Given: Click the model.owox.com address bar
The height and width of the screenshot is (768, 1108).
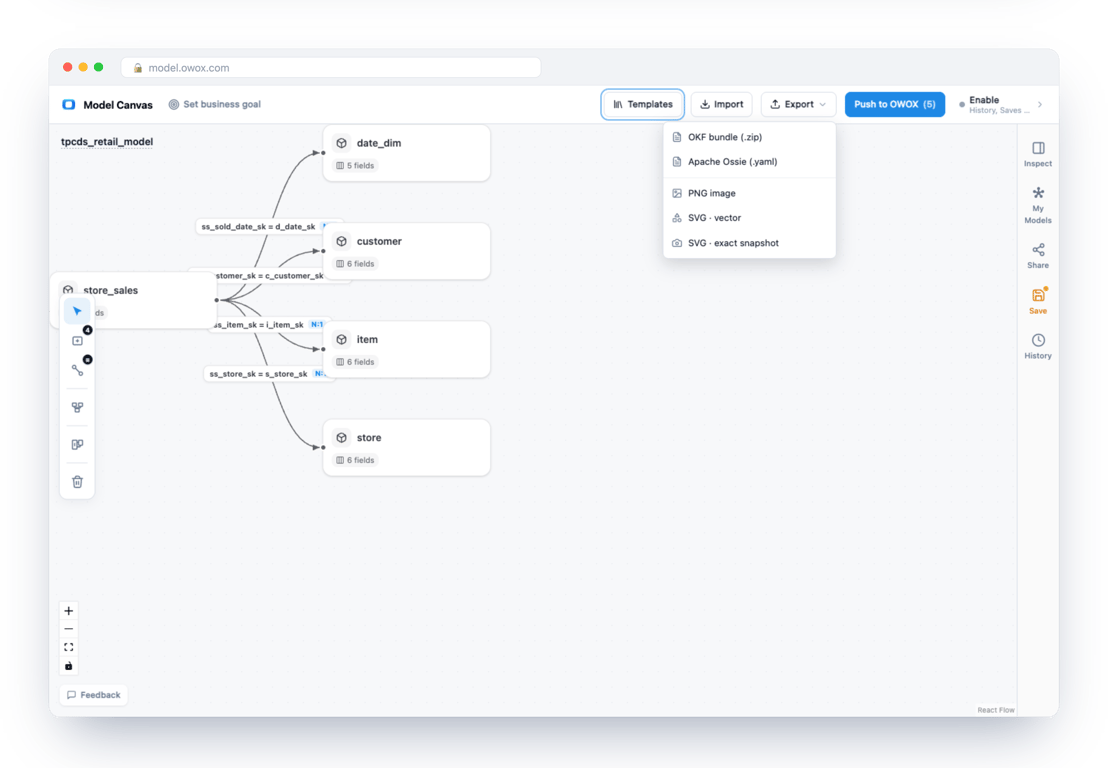Looking at the screenshot, I should [331, 68].
